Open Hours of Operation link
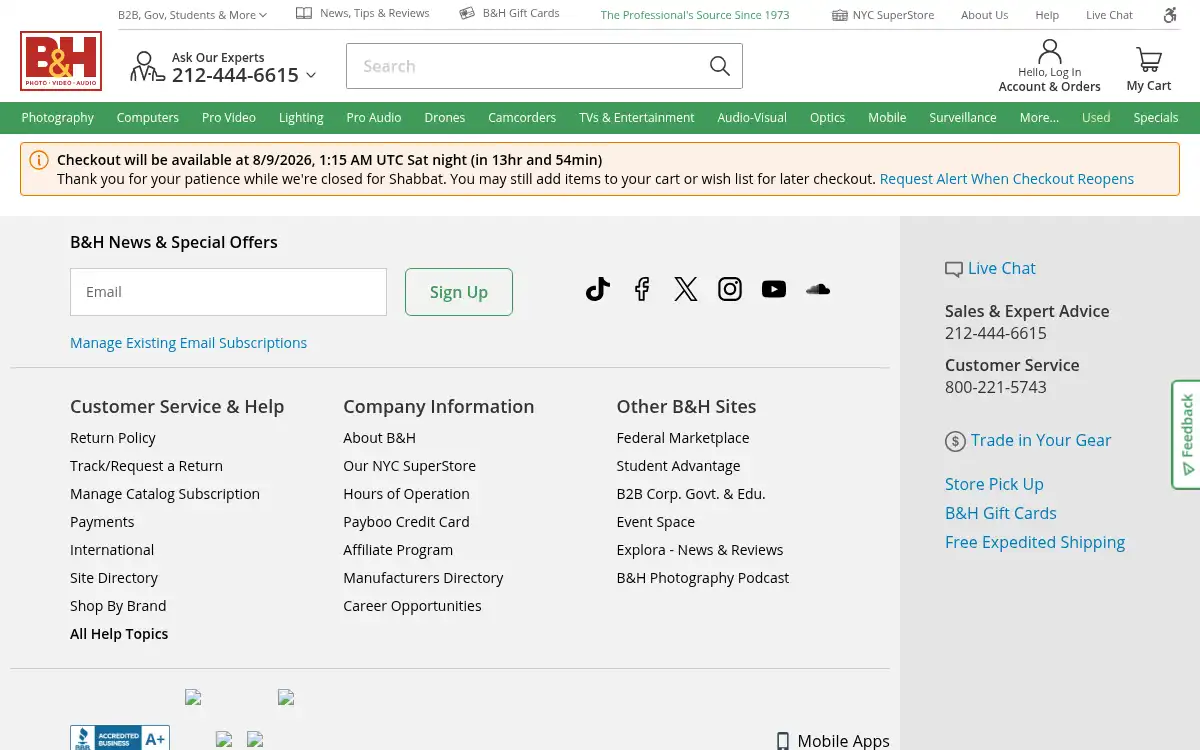 (x=406, y=494)
